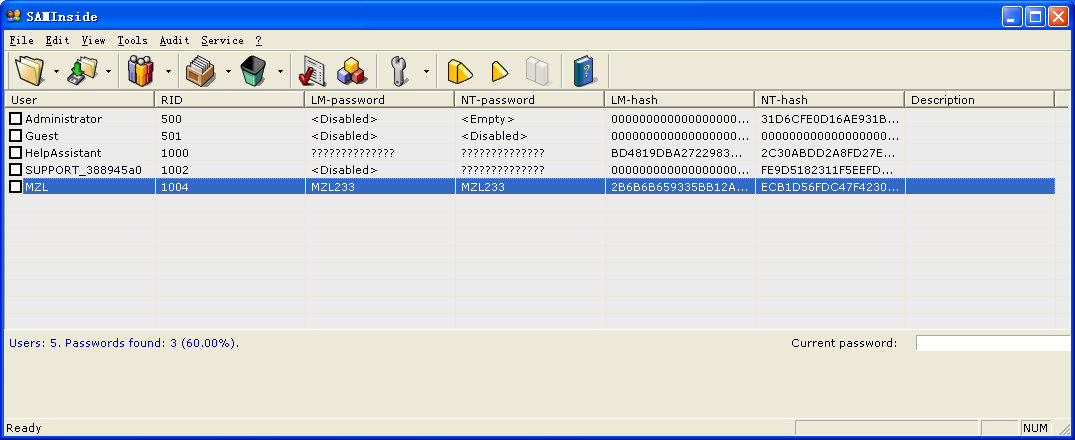
Task: Click the 'Passwords found: 3 (60.00%)' status text
Action: (x=152, y=343)
